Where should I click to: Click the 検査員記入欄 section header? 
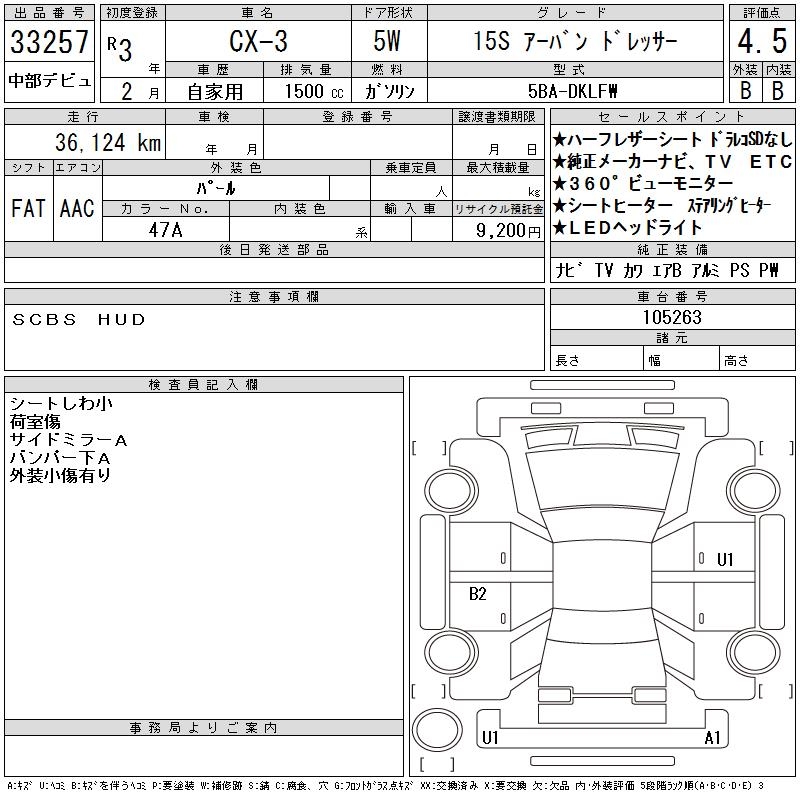coord(204,385)
